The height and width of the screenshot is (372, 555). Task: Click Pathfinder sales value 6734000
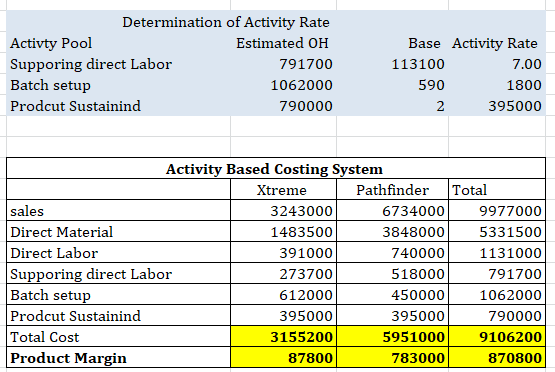click(x=413, y=211)
